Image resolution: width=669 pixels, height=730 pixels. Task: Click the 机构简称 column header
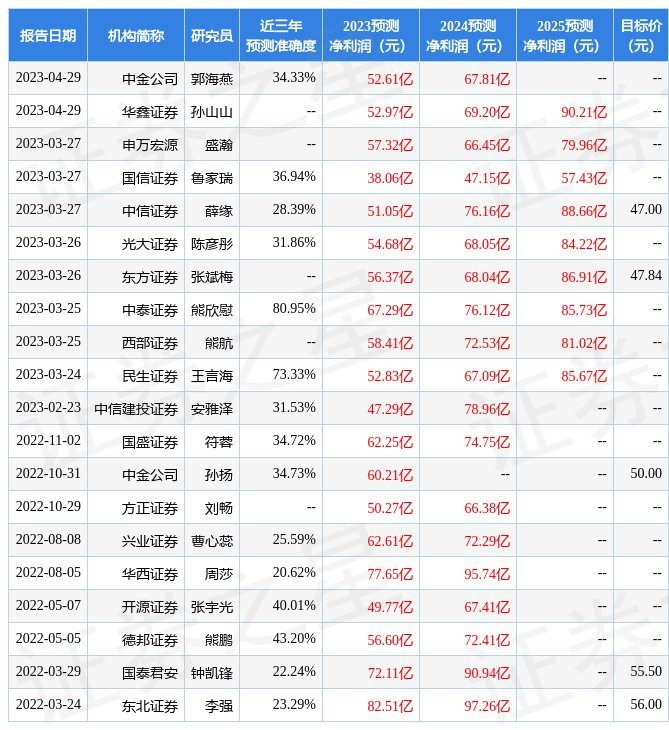136,35
